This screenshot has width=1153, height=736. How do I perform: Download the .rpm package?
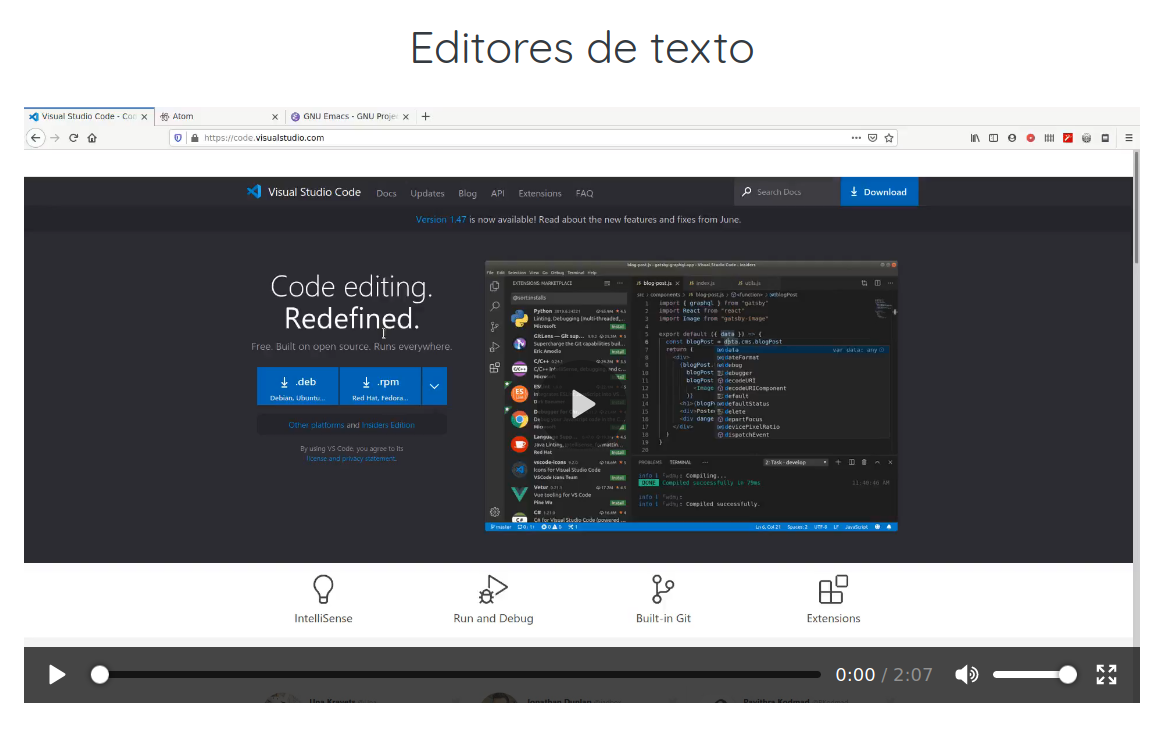pos(380,386)
